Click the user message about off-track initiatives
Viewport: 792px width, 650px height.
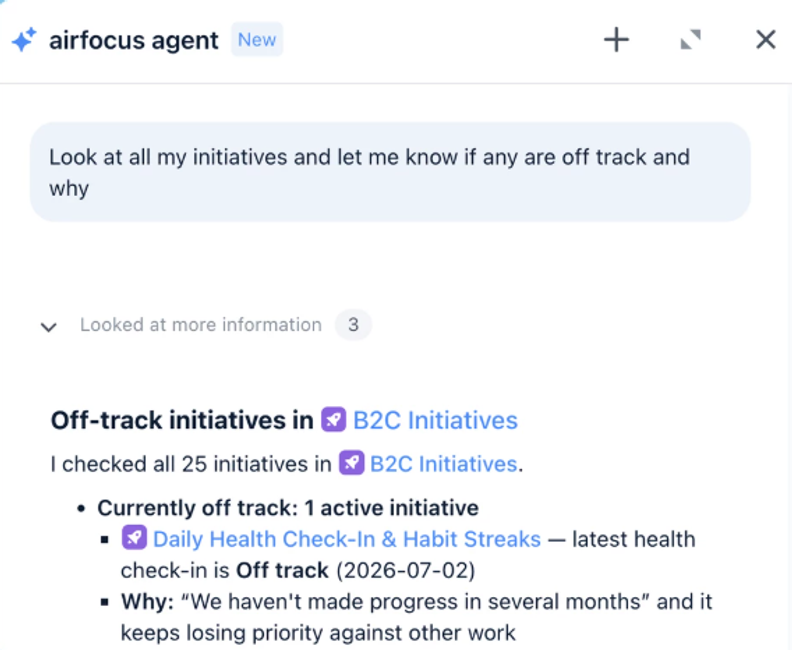tap(390, 172)
